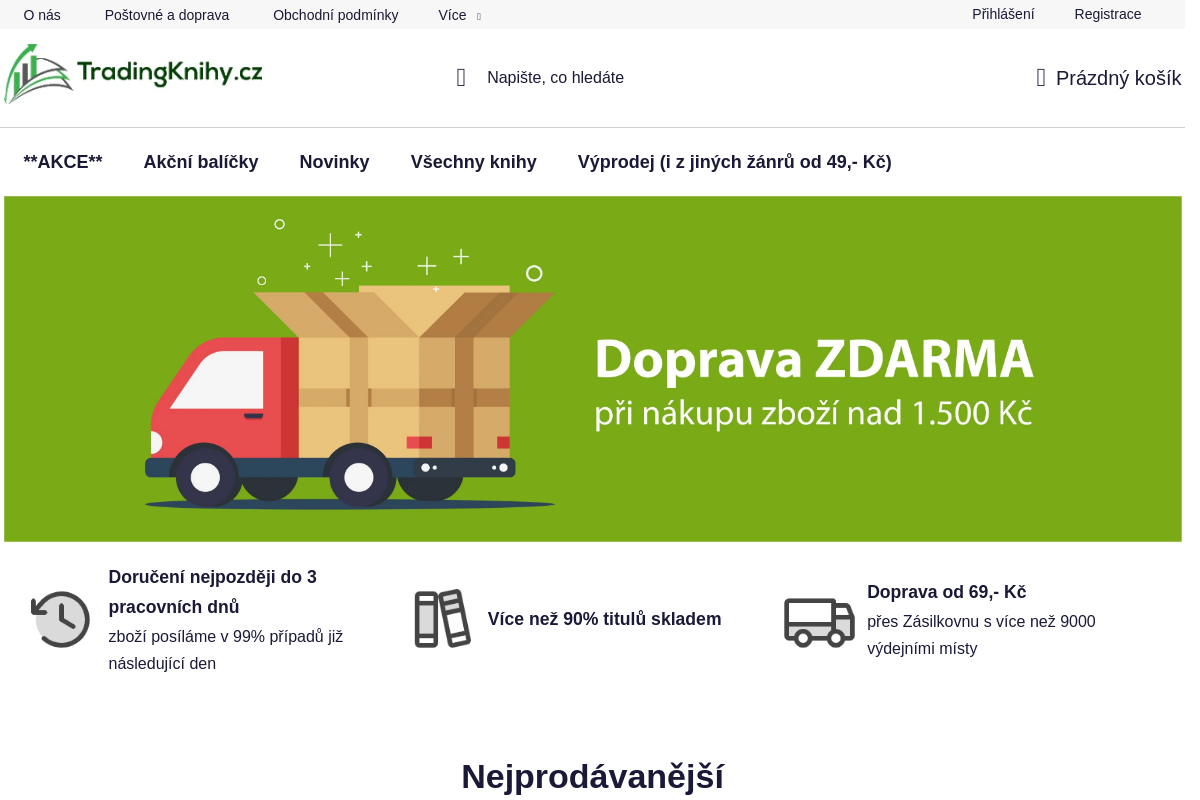1200x800 pixels.
Task: Browse Všechny knihy category
Action: click(473, 162)
